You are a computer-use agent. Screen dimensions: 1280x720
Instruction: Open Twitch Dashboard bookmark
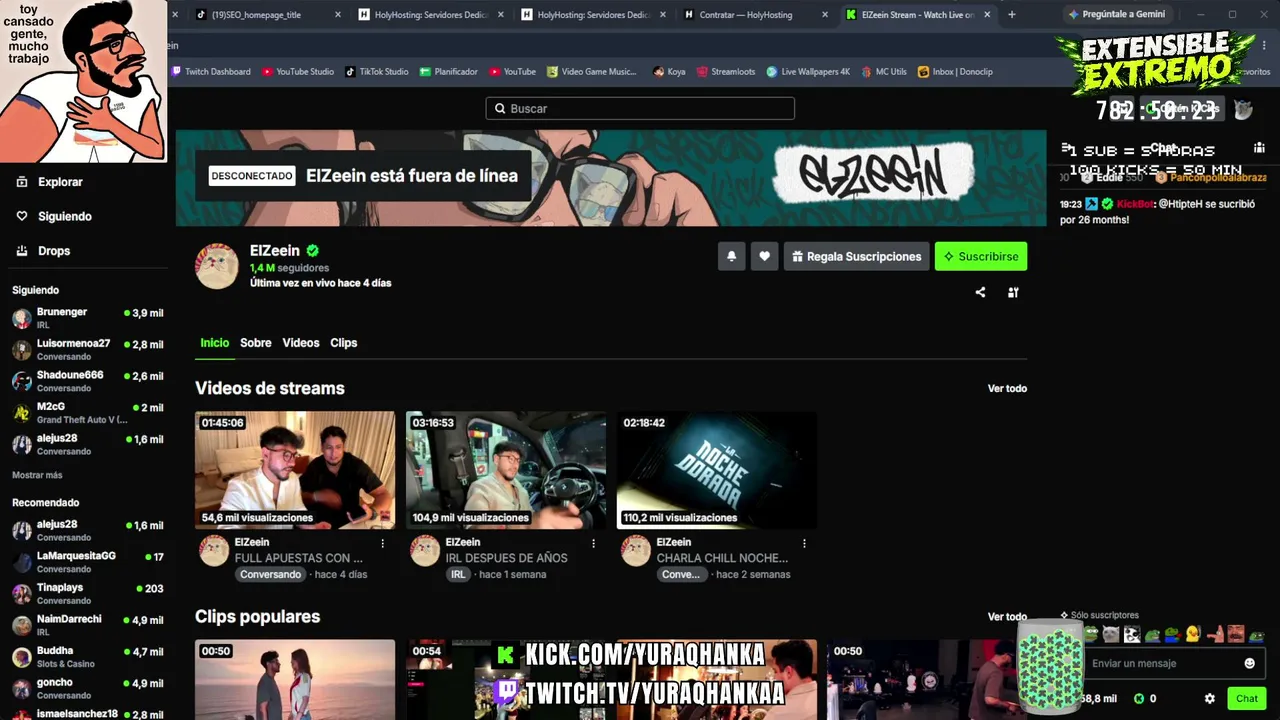(x=211, y=72)
